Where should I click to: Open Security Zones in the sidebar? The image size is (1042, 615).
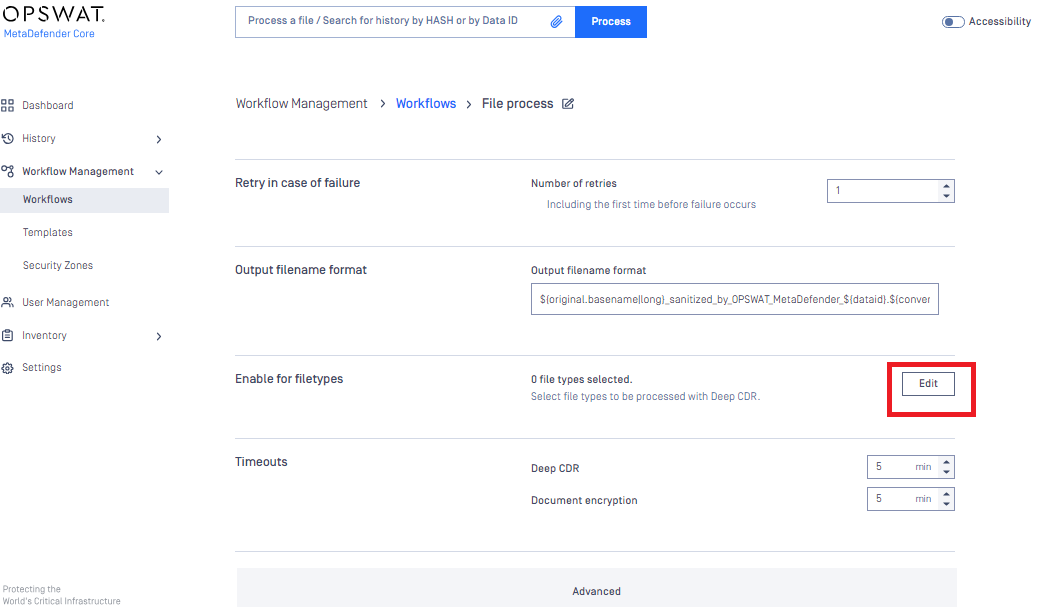(58, 265)
